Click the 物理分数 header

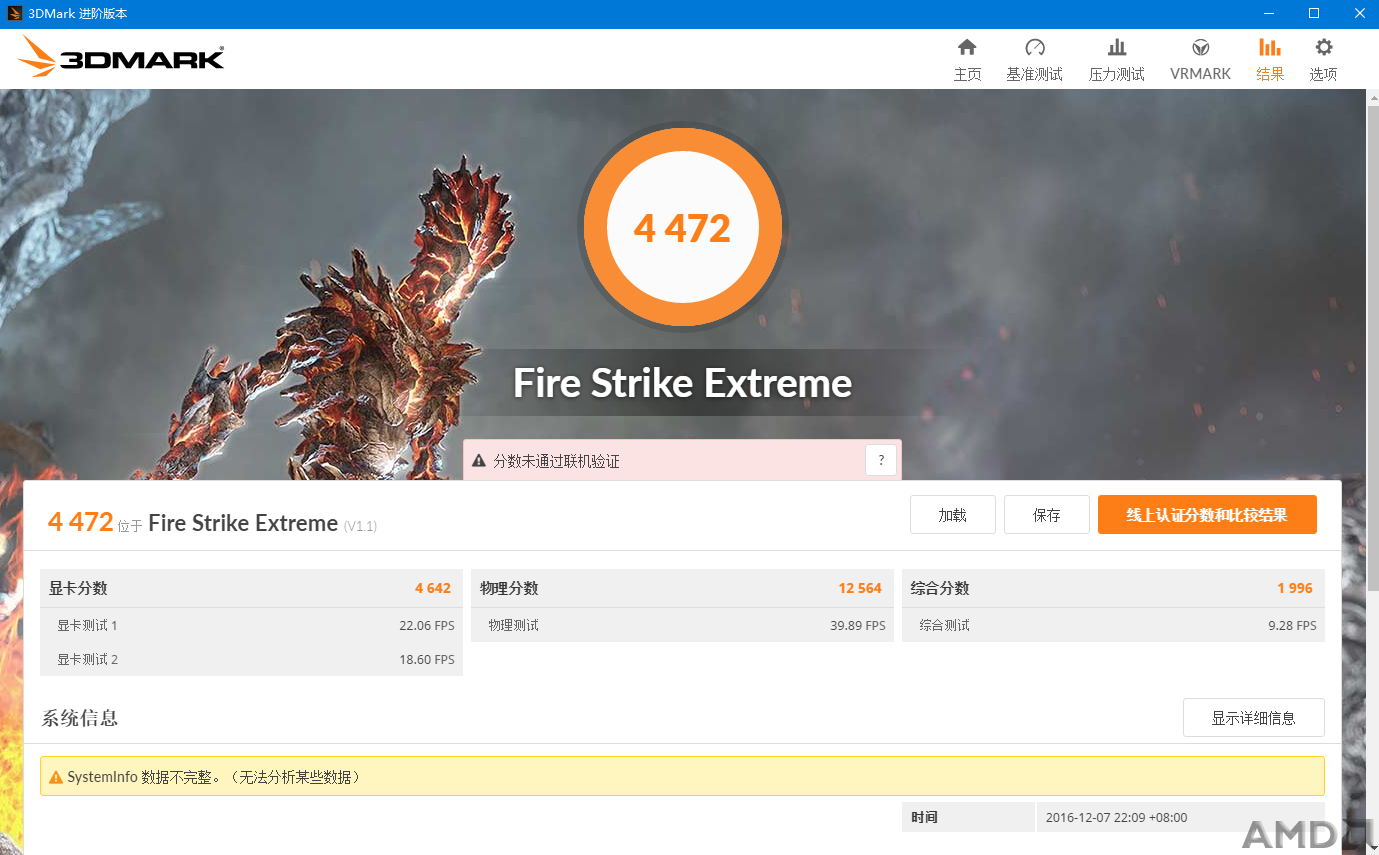(682, 588)
